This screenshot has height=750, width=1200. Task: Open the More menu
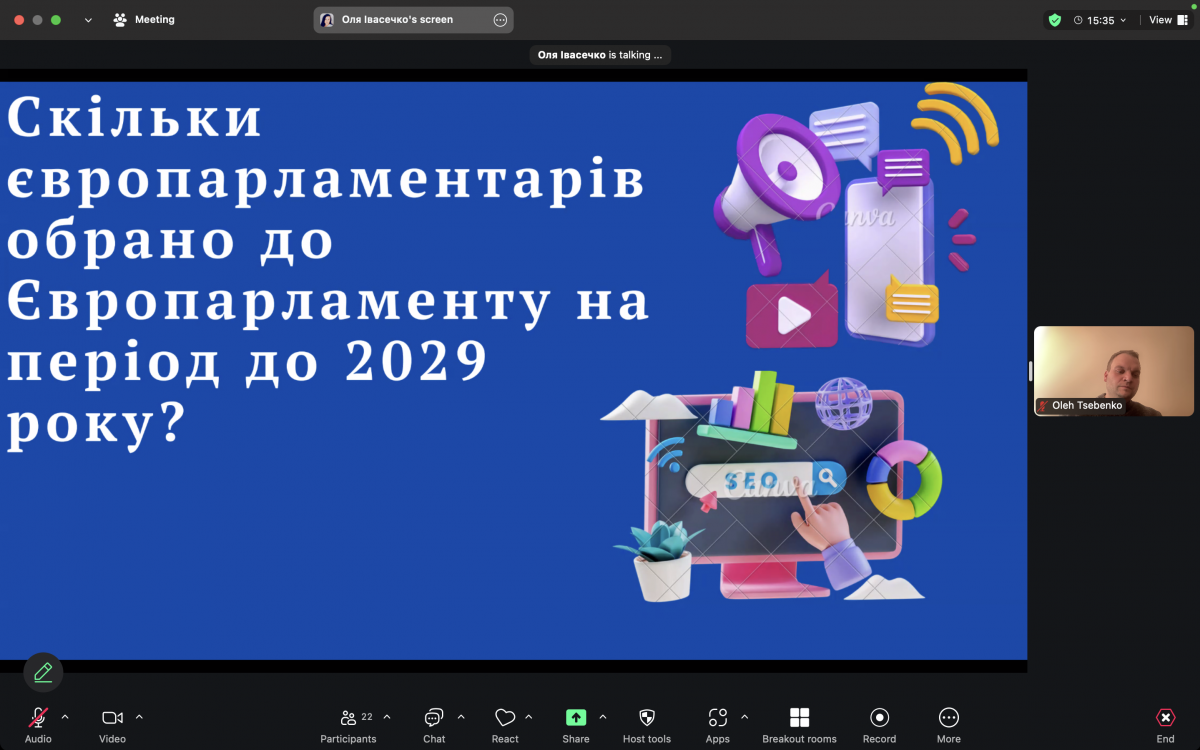point(948,717)
